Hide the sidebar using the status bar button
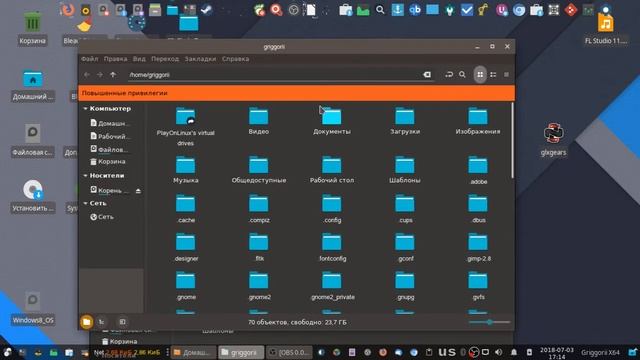 122,322
